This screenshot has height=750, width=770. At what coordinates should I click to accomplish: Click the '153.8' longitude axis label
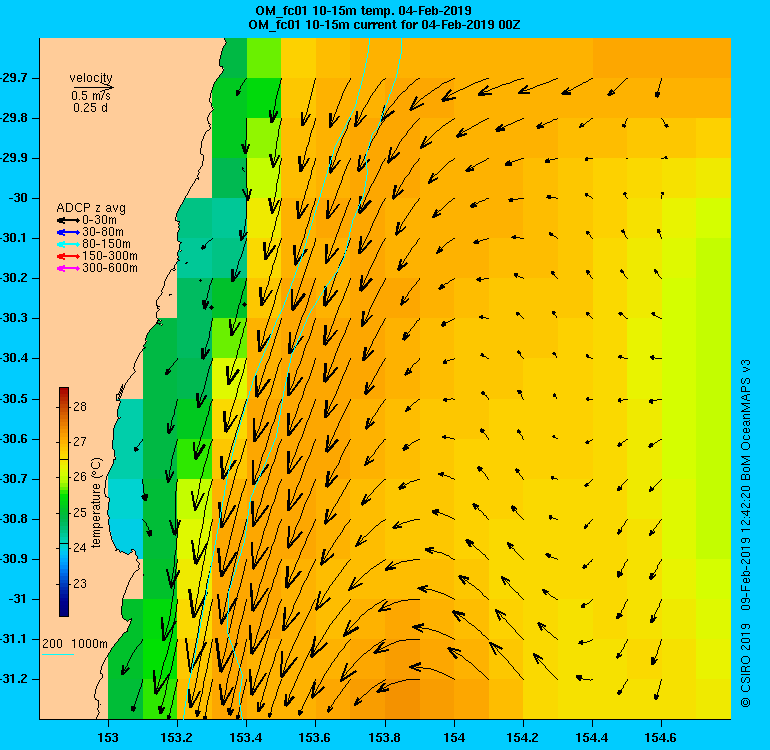[x=385, y=737]
